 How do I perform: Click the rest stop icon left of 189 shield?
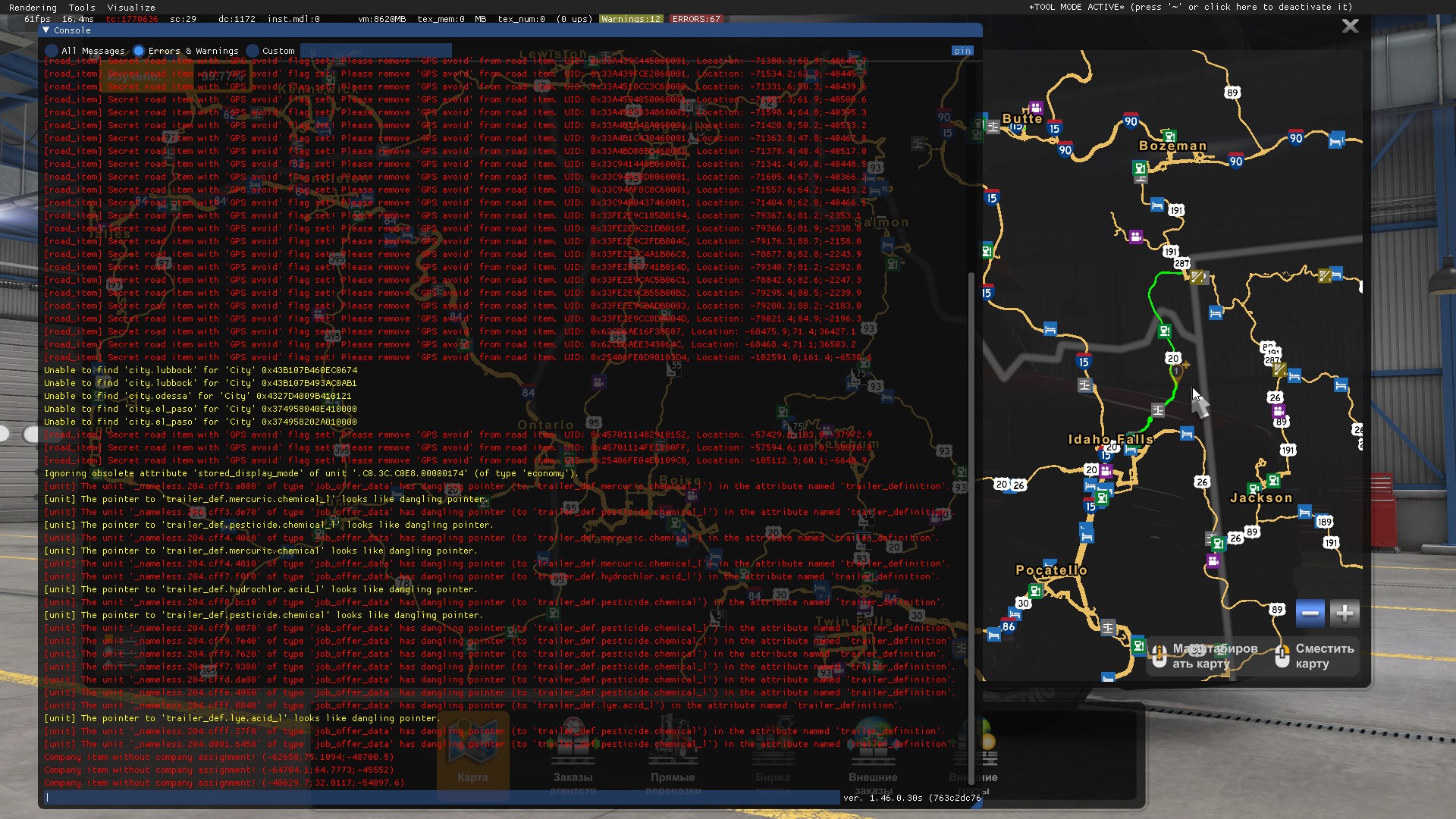pos(1304,512)
